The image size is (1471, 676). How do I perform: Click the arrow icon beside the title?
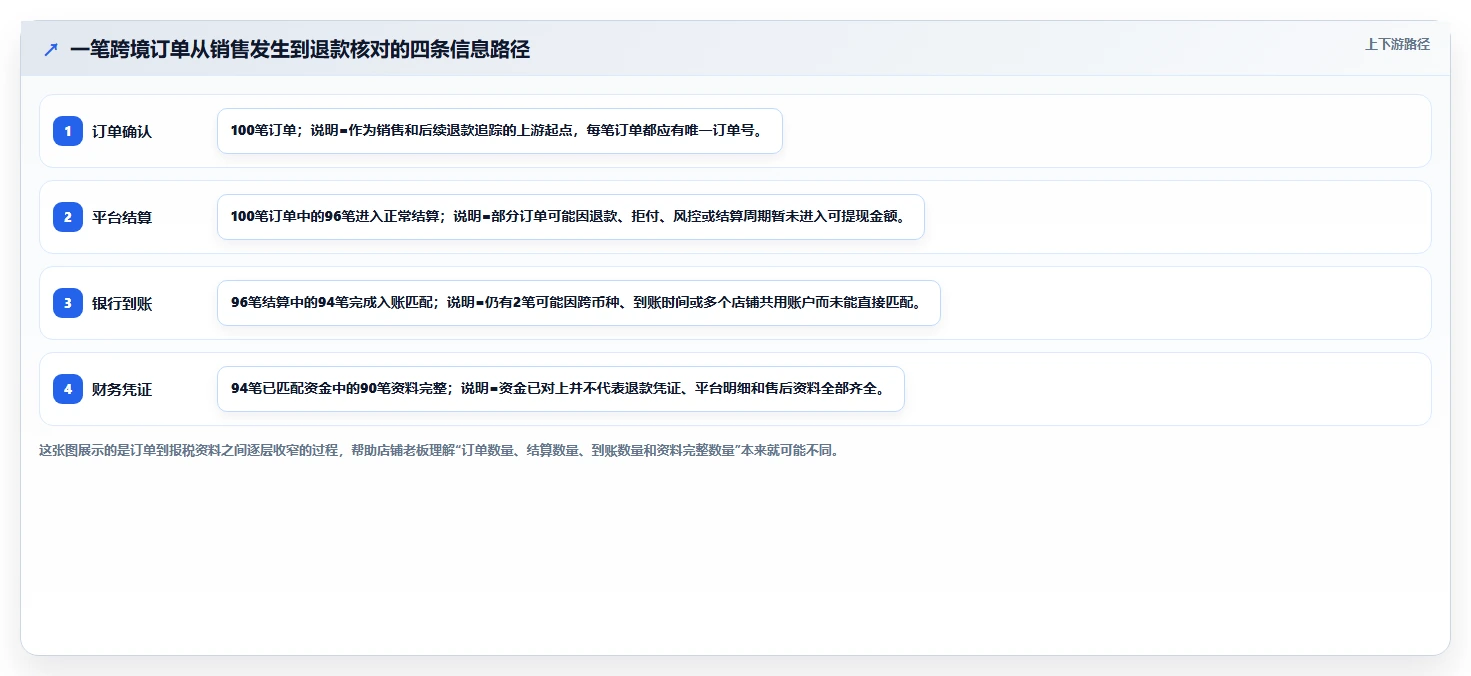click(51, 50)
